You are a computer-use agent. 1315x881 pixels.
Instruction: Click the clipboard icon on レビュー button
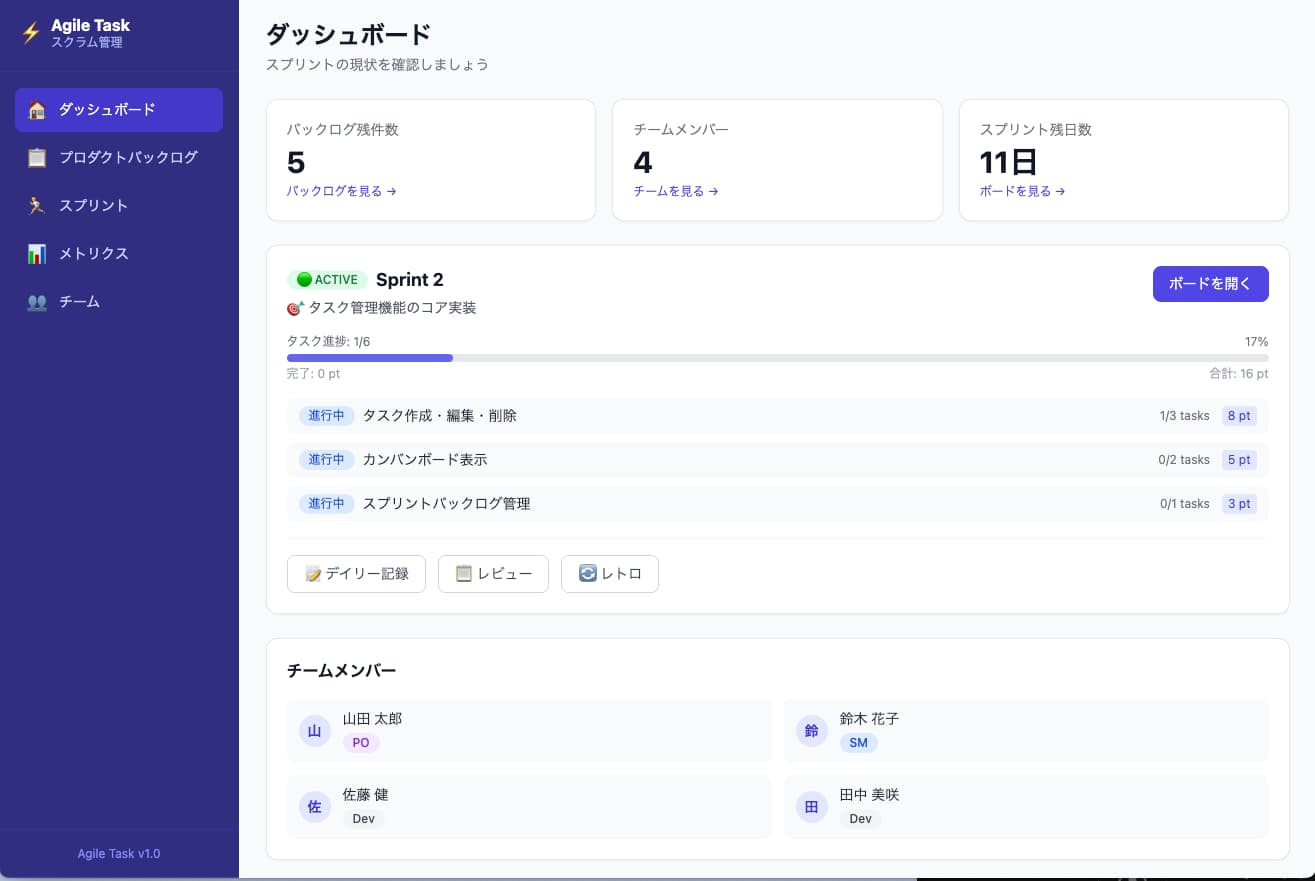point(463,573)
